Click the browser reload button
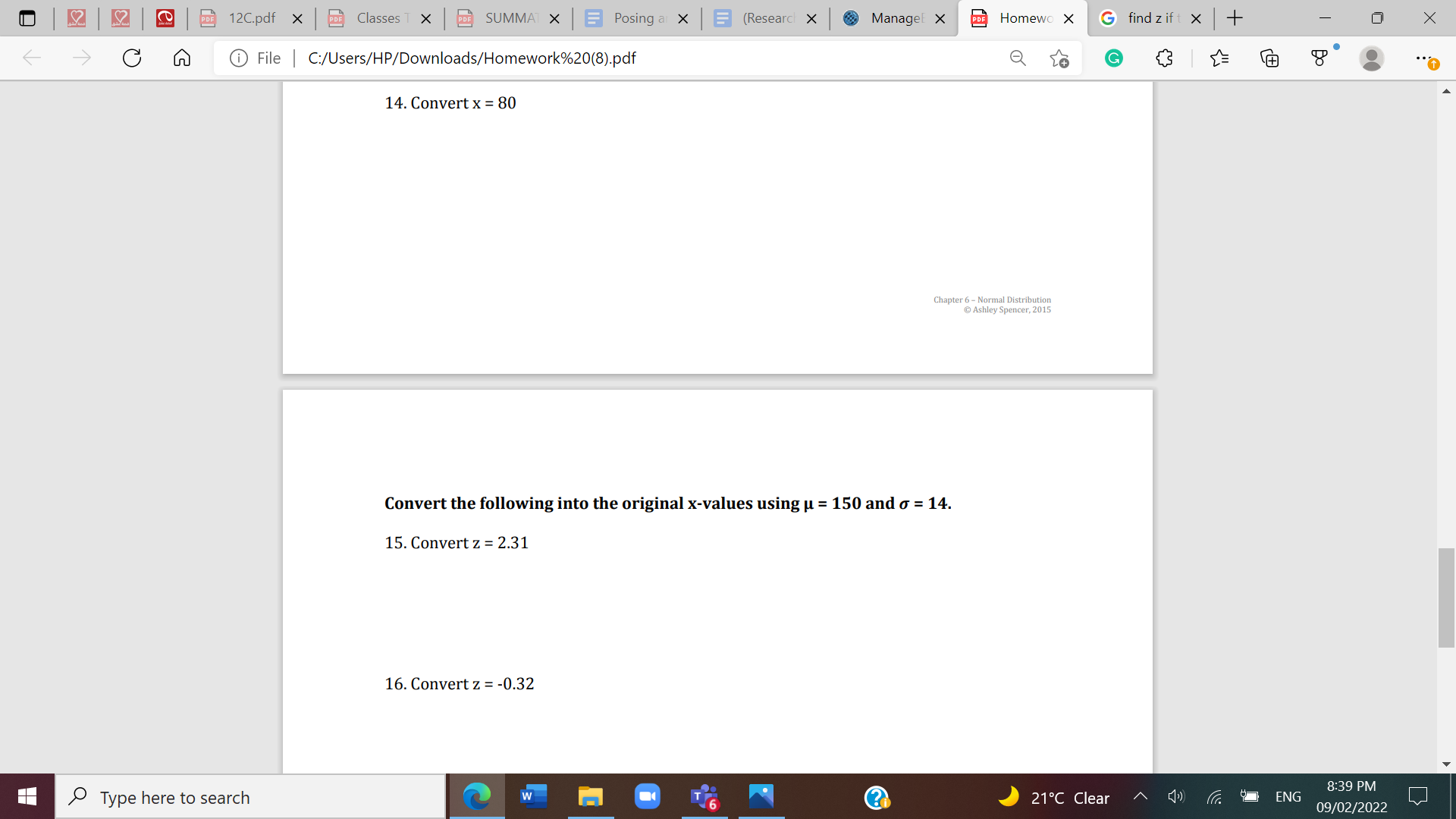 pyautogui.click(x=132, y=58)
